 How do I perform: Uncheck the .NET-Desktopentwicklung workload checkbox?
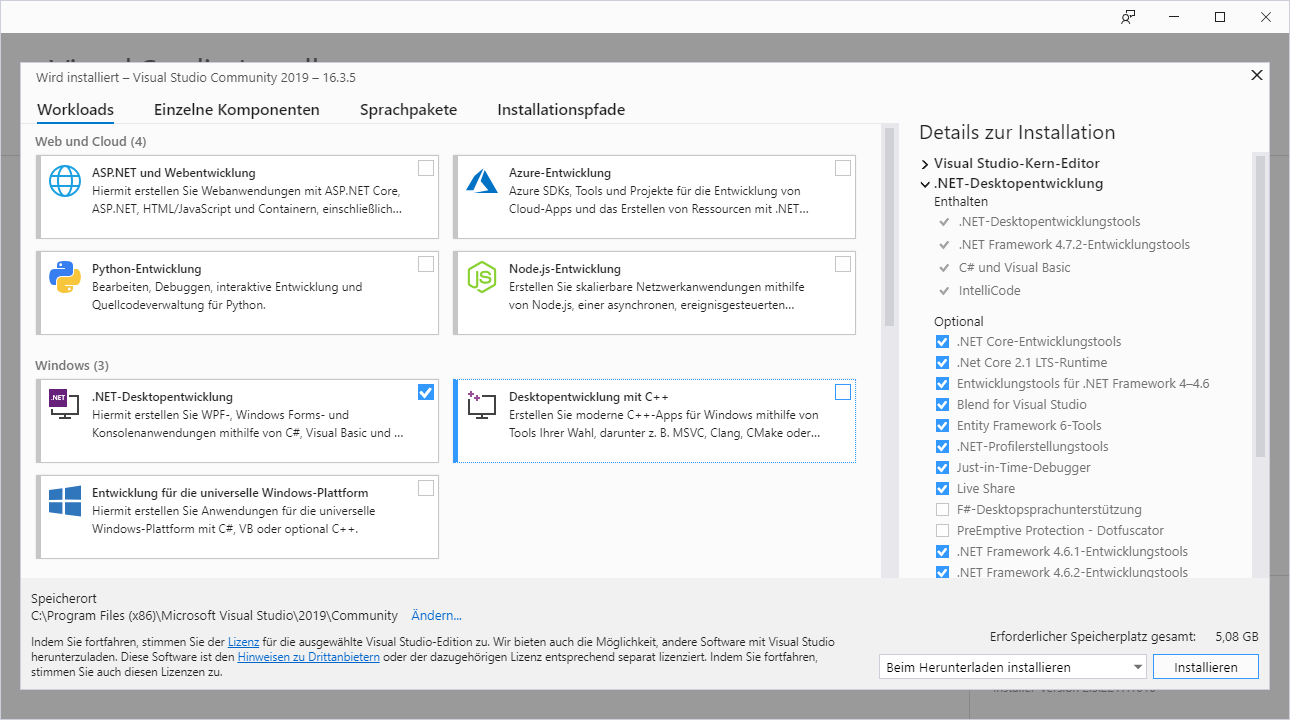[426, 392]
